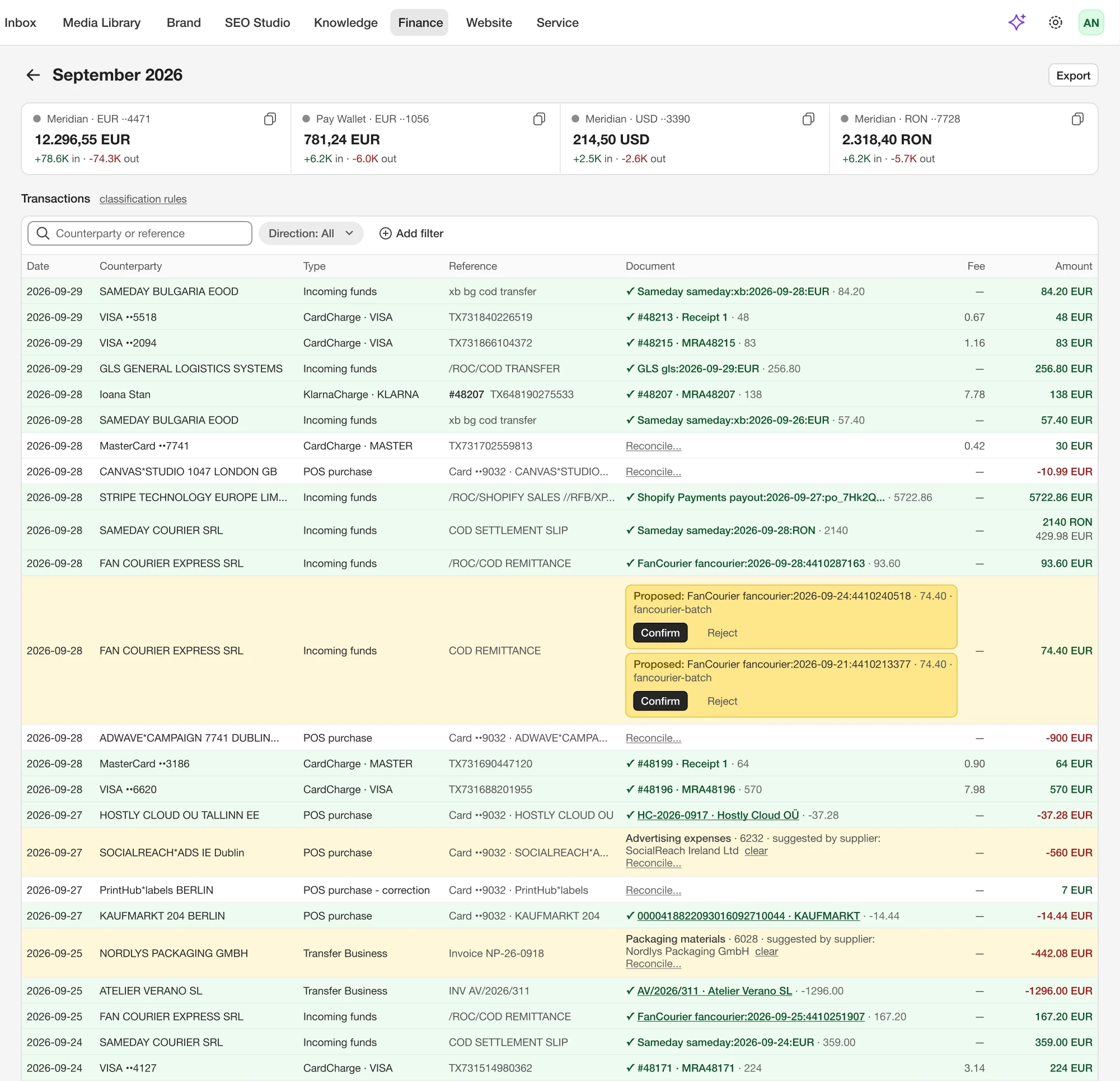This screenshot has height=1081, width=1120.
Task: Click the plus icon of Add filter
Action: click(x=386, y=233)
